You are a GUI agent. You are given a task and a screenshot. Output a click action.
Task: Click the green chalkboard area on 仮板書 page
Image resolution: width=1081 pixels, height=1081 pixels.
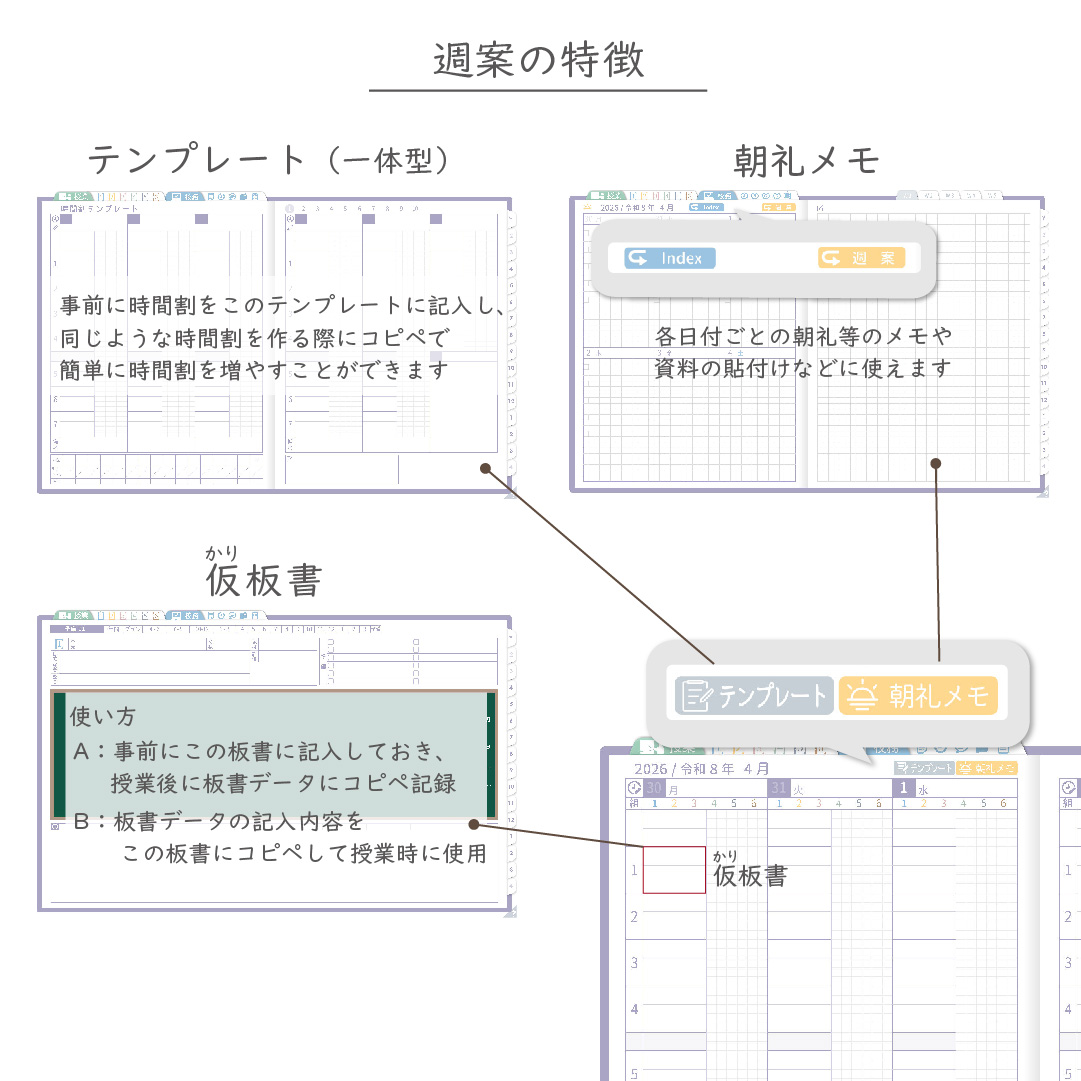[60, 755]
